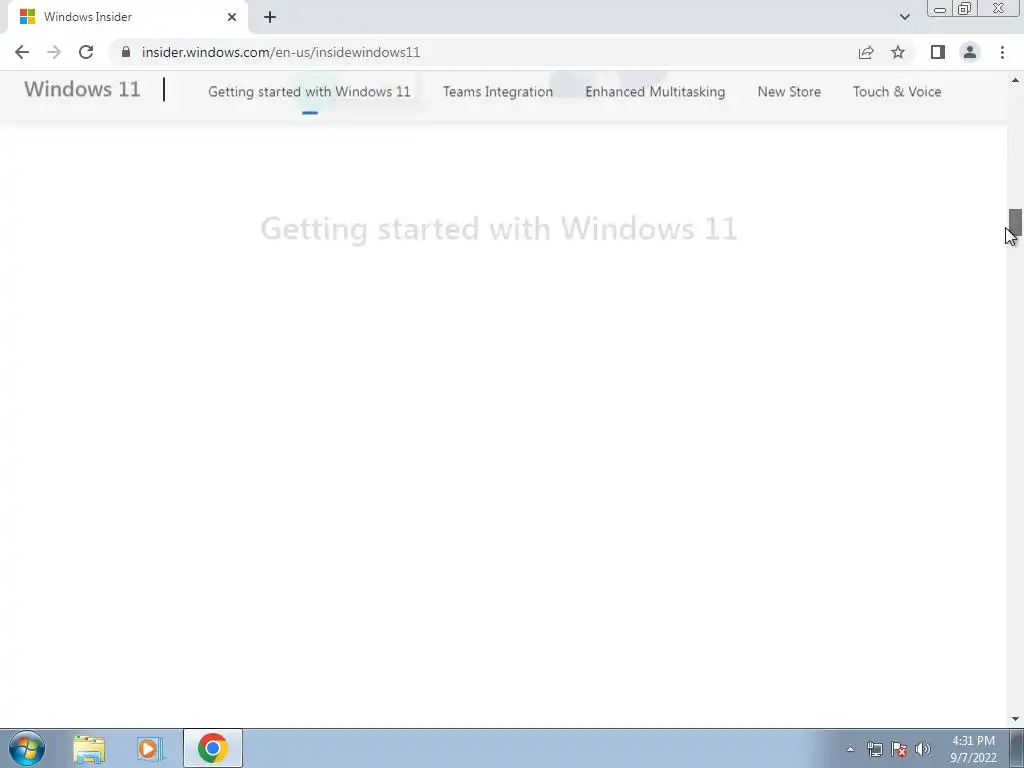View site information lock icon

tap(126, 52)
